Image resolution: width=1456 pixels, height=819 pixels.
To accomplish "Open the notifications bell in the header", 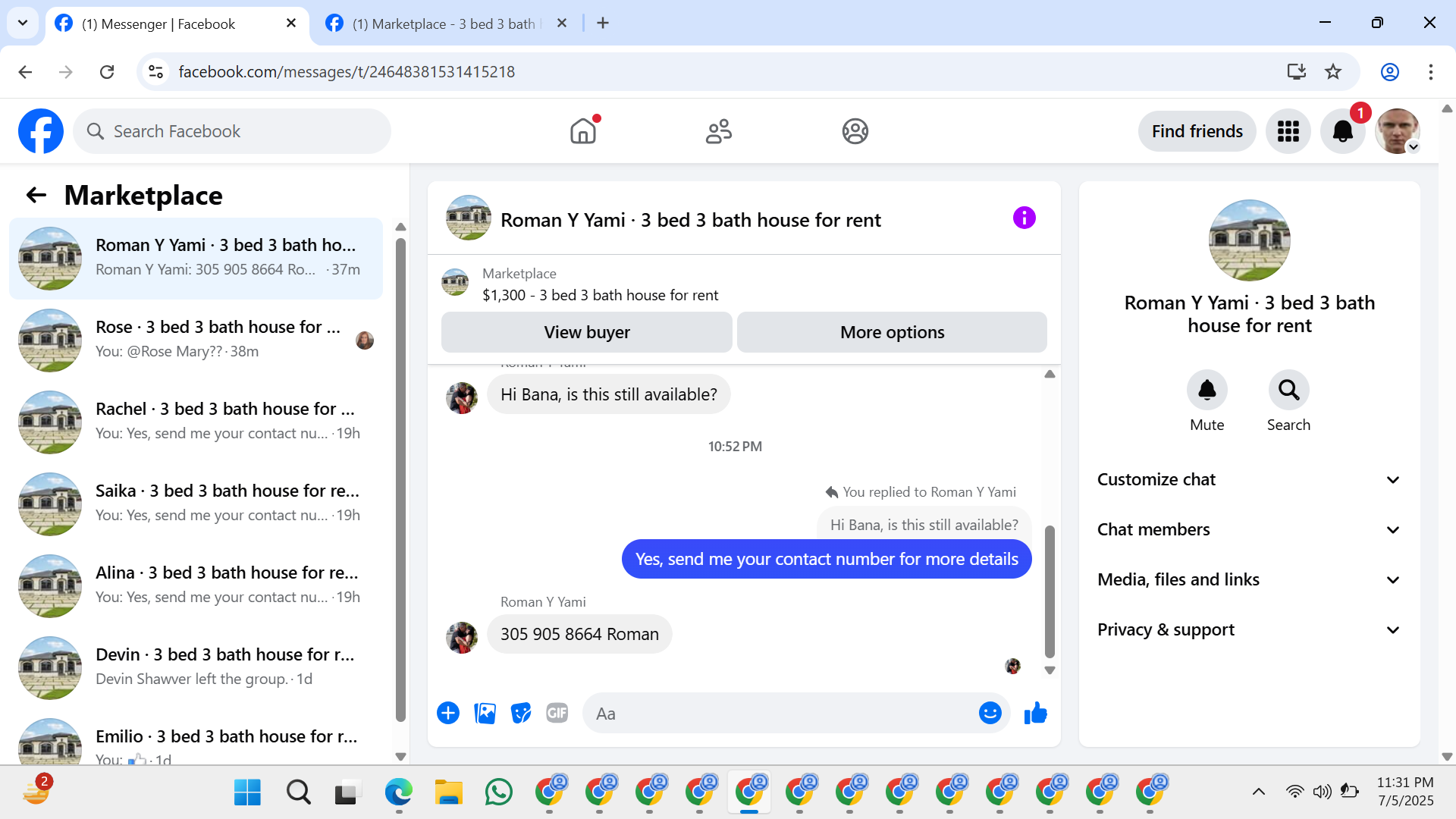I will point(1342,132).
